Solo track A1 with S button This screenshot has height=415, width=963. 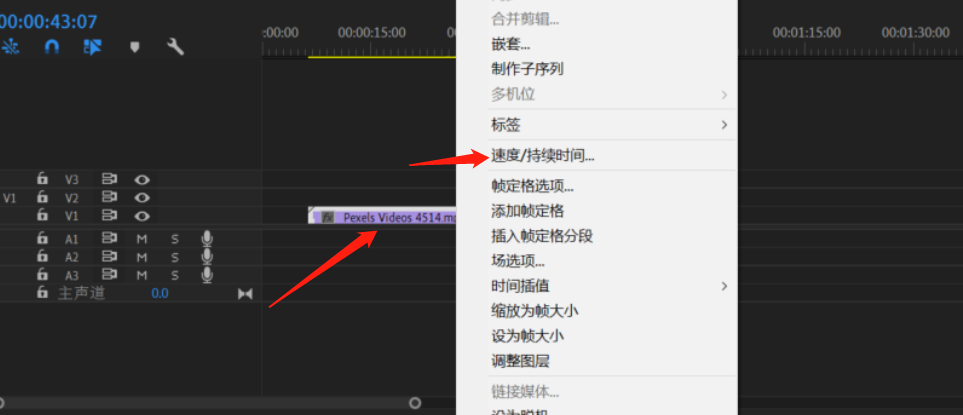coord(175,239)
